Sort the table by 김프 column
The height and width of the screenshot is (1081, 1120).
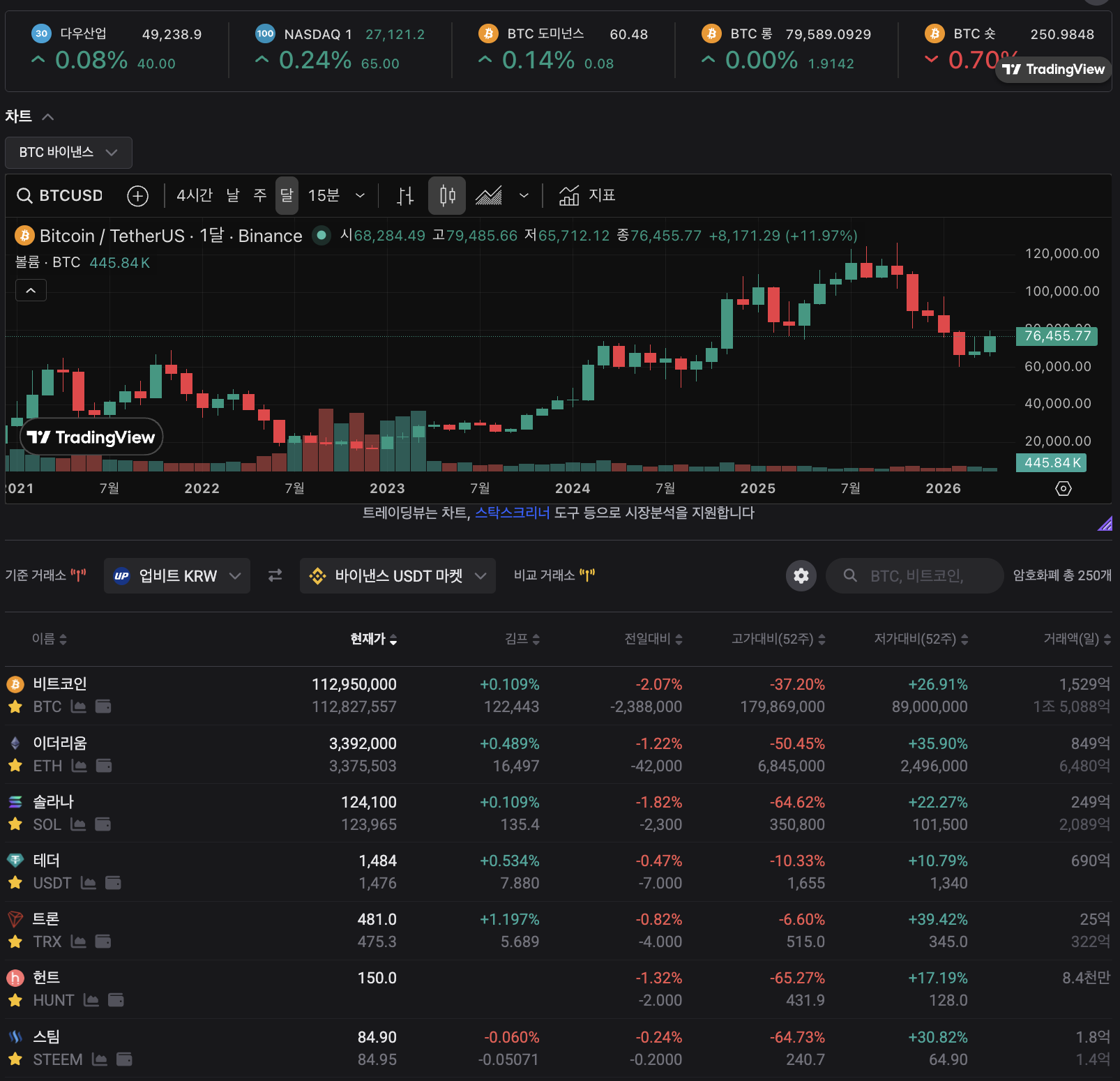click(x=522, y=639)
